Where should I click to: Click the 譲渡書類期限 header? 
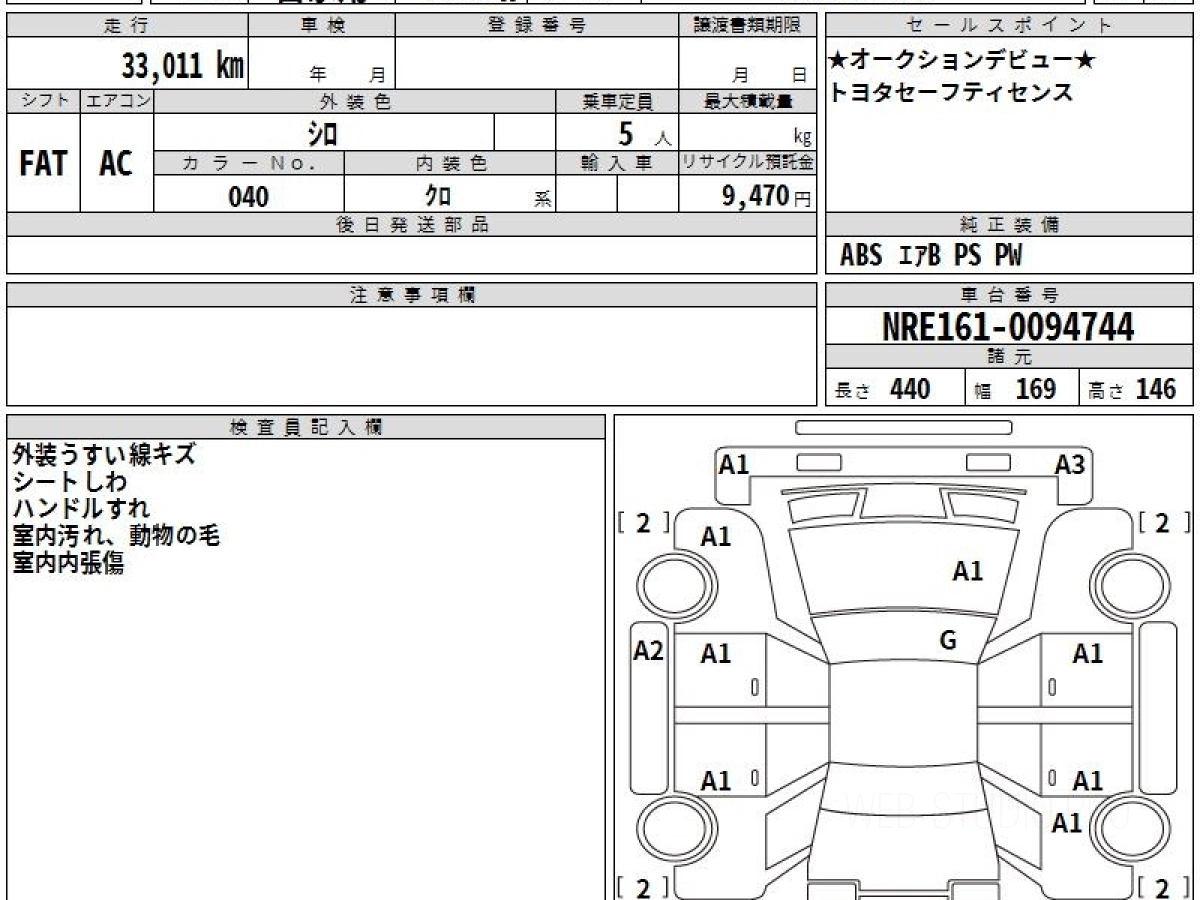[747, 26]
